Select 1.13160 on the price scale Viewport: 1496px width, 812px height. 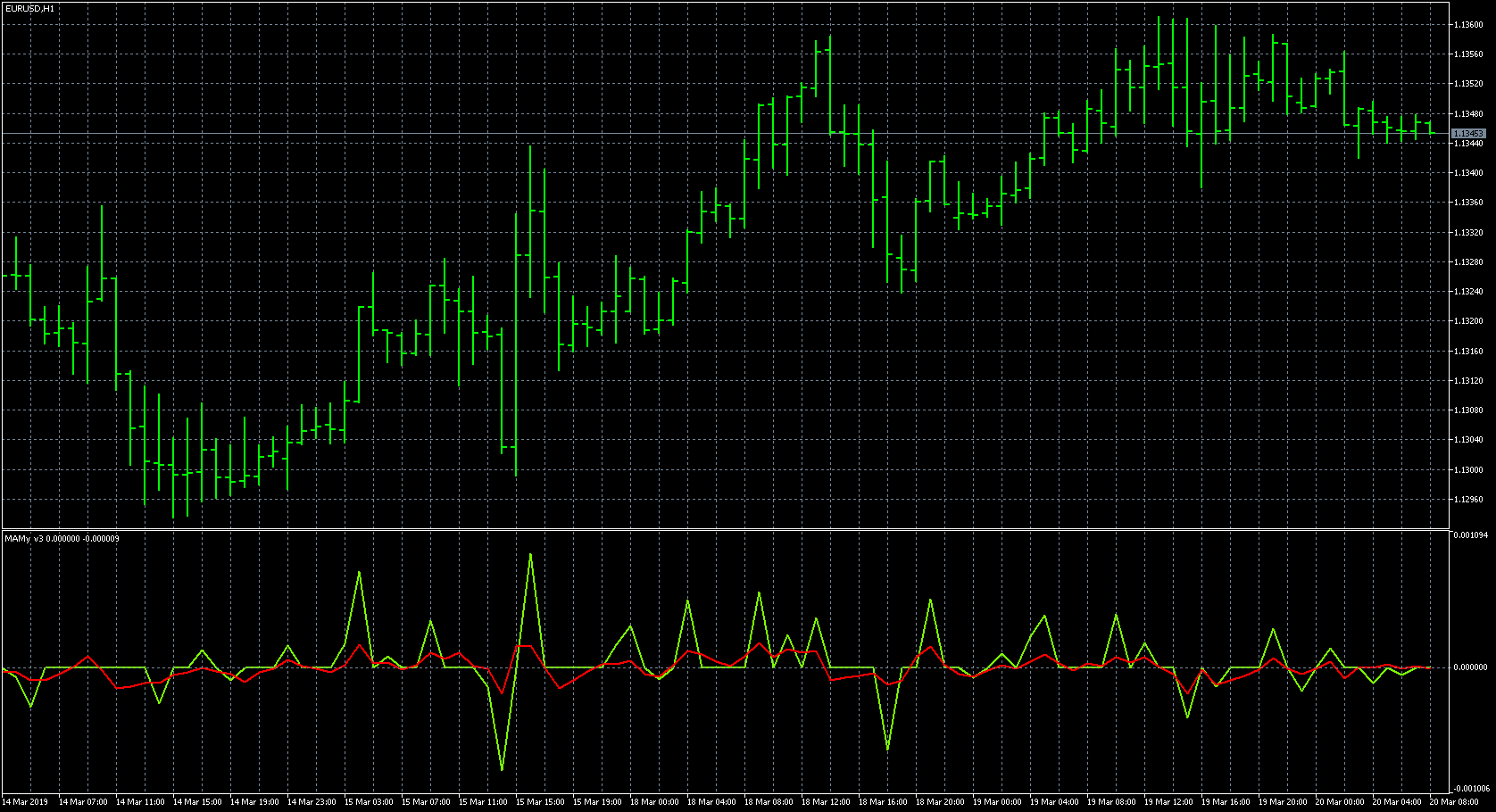pyautogui.click(x=1468, y=352)
